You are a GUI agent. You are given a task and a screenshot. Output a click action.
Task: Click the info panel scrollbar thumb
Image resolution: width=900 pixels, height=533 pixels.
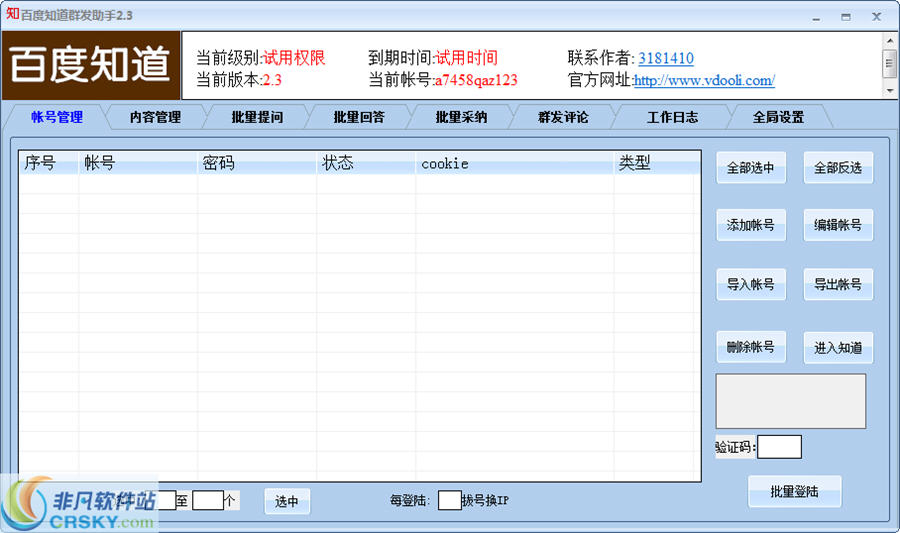890,63
